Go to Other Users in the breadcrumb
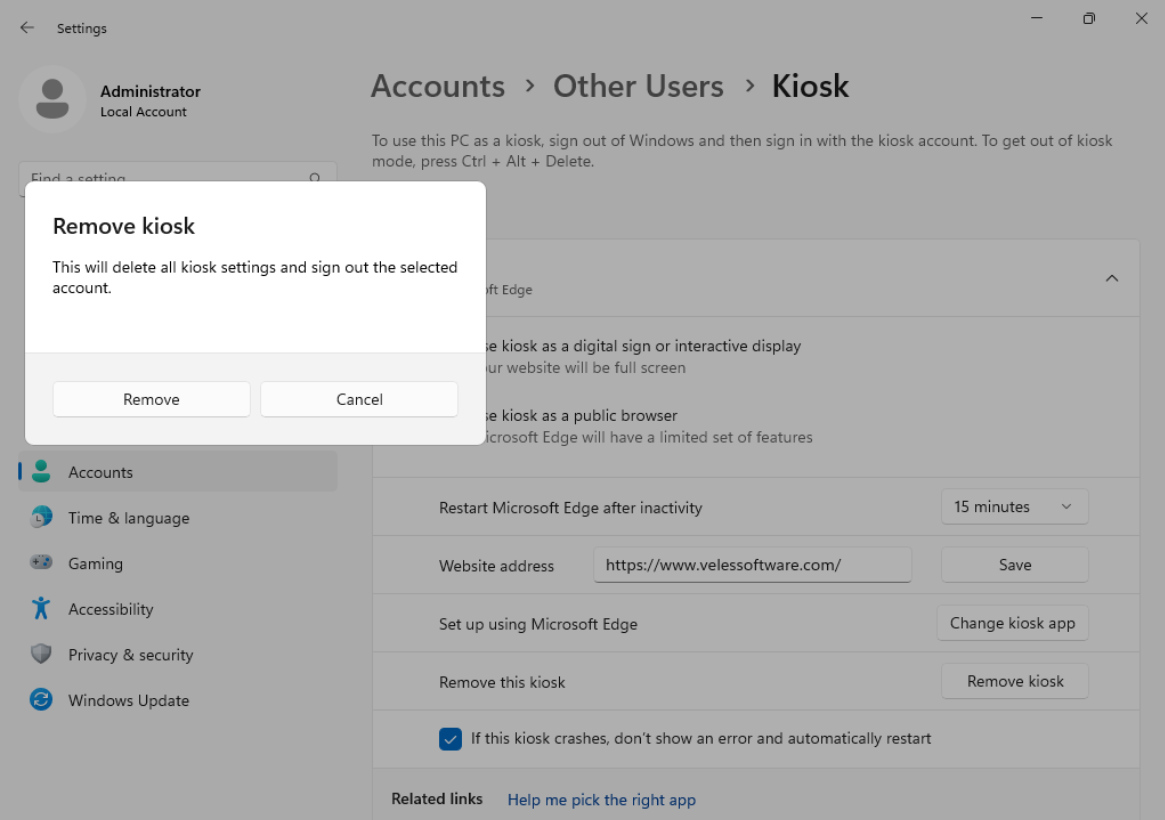 [638, 86]
